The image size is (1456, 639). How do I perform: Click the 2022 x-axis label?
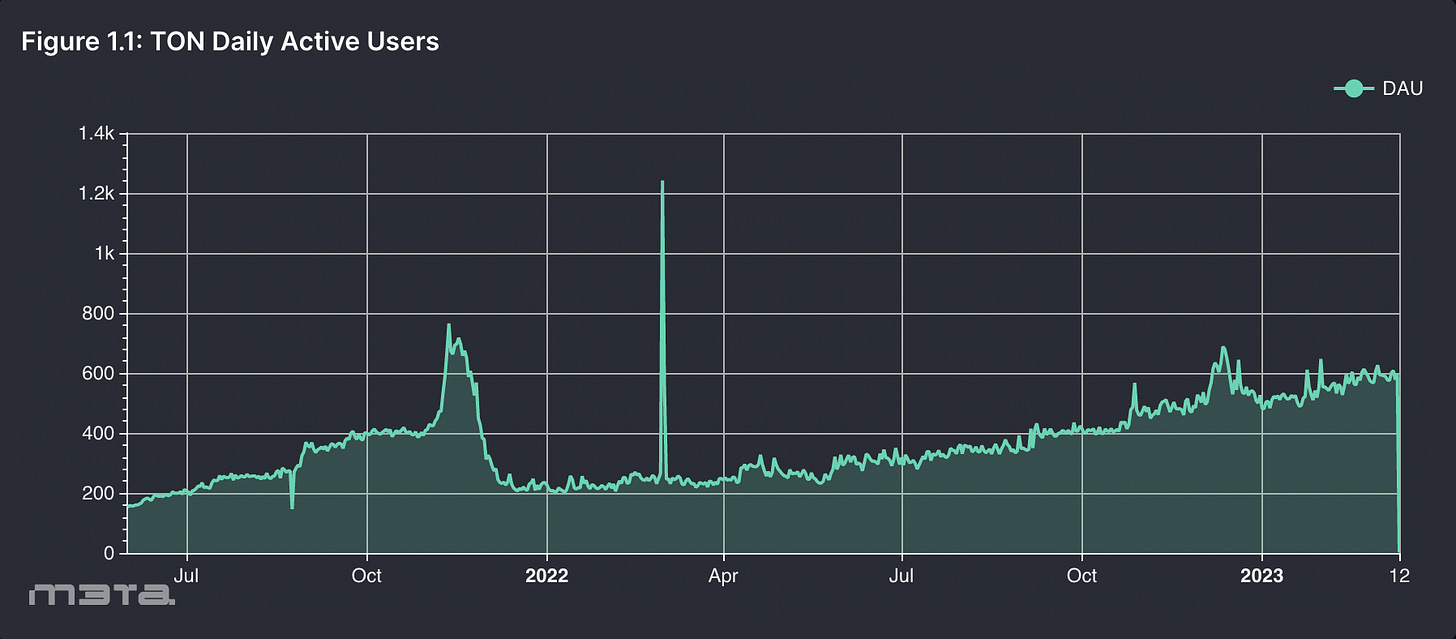[547, 576]
